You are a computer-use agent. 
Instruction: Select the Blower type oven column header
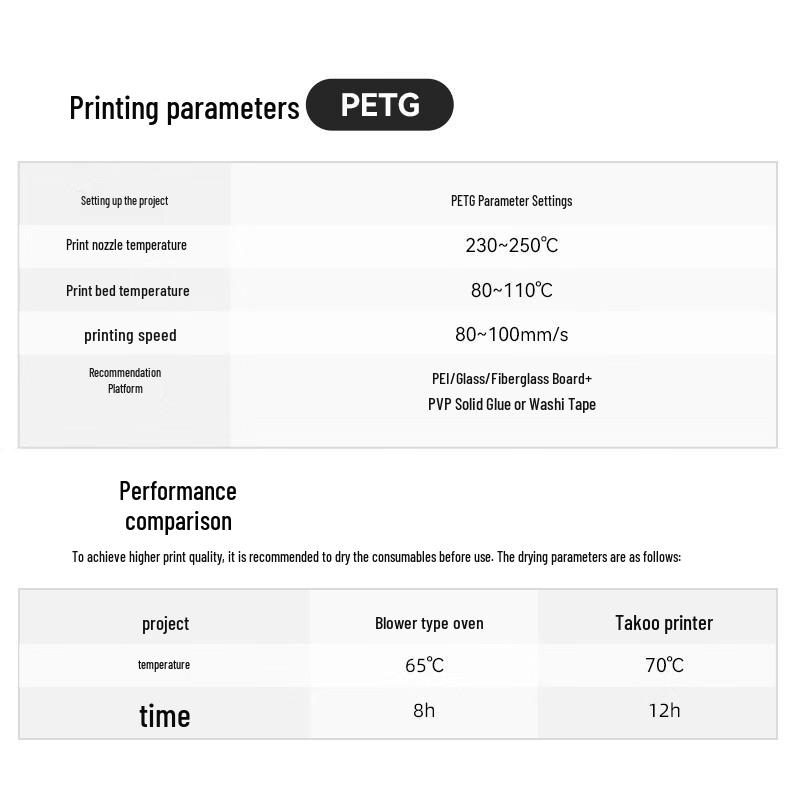[429, 623]
